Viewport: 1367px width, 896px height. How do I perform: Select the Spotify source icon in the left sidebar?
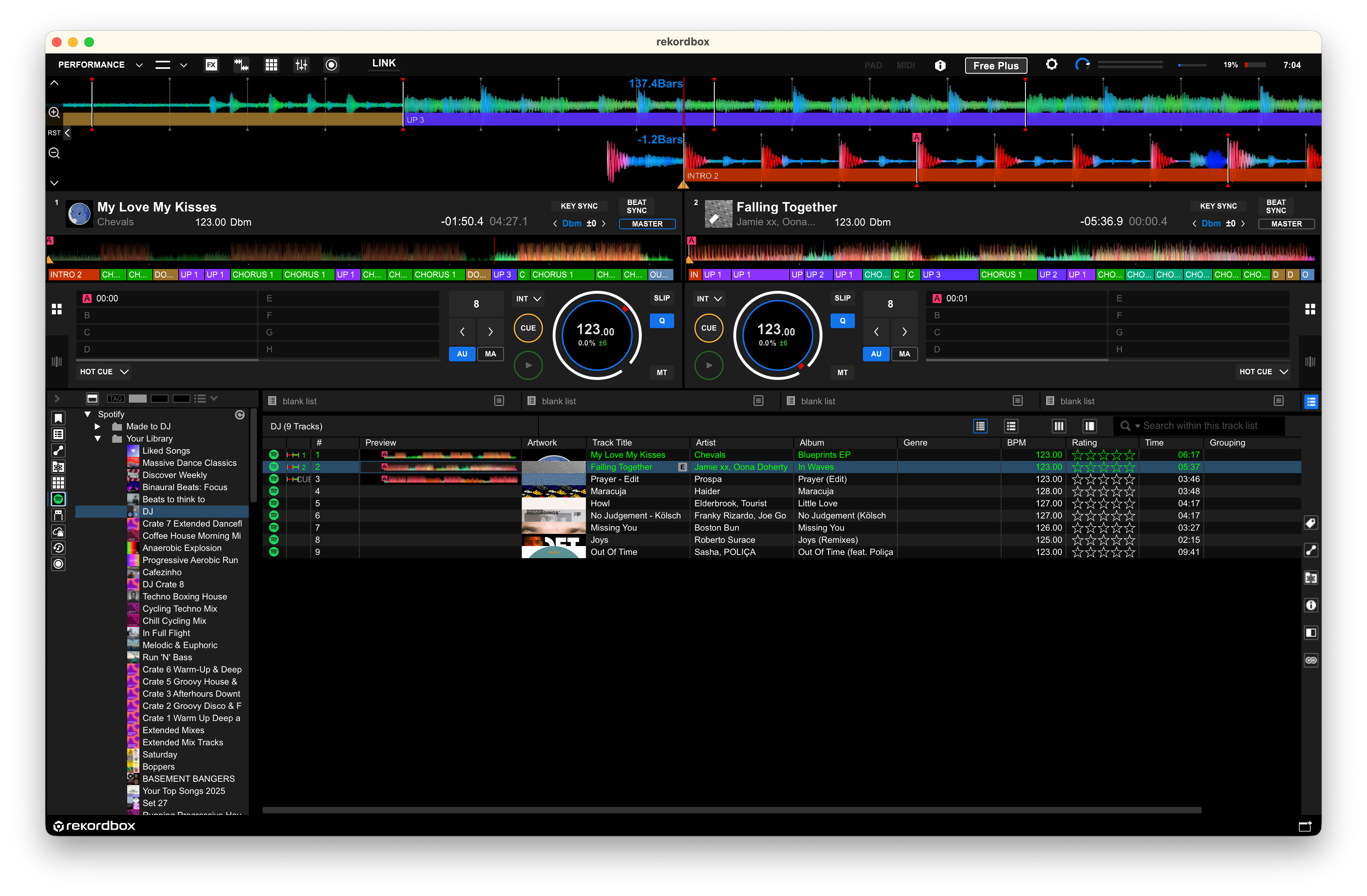58,499
